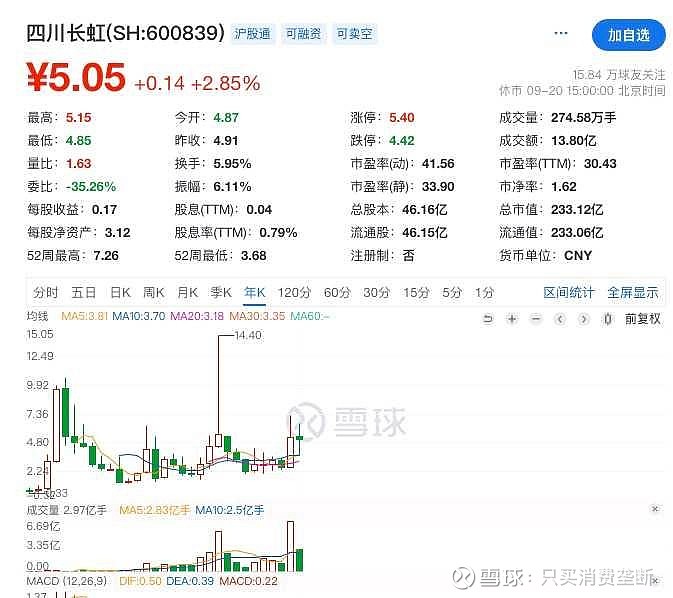Switch to the 日K daily chart tab

(120, 293)
